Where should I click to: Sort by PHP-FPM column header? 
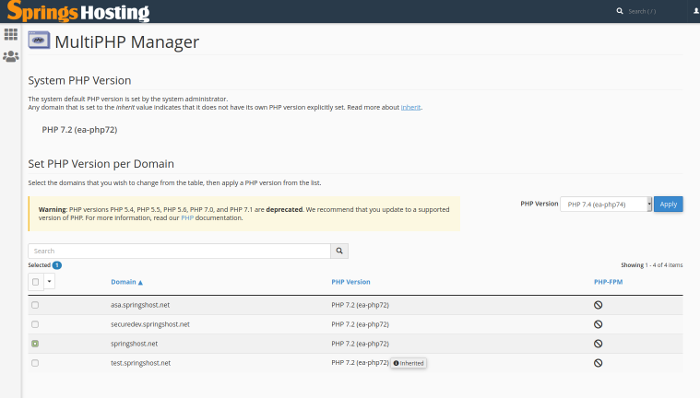608,282
